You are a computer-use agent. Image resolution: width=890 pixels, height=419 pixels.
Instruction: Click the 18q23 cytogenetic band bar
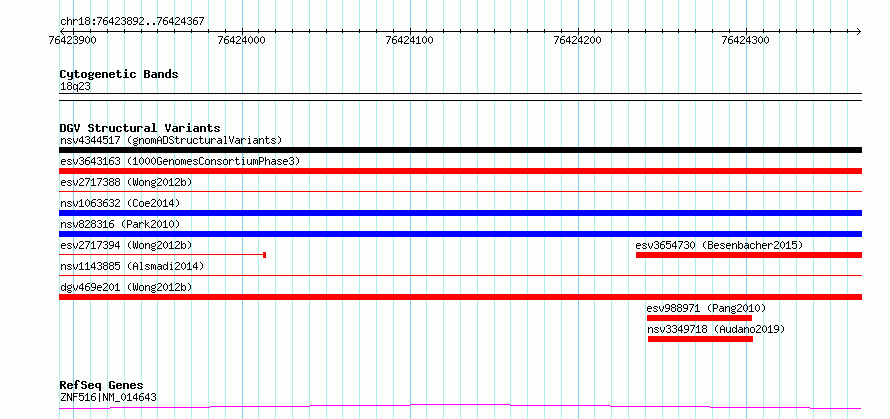tap(460, 97)
